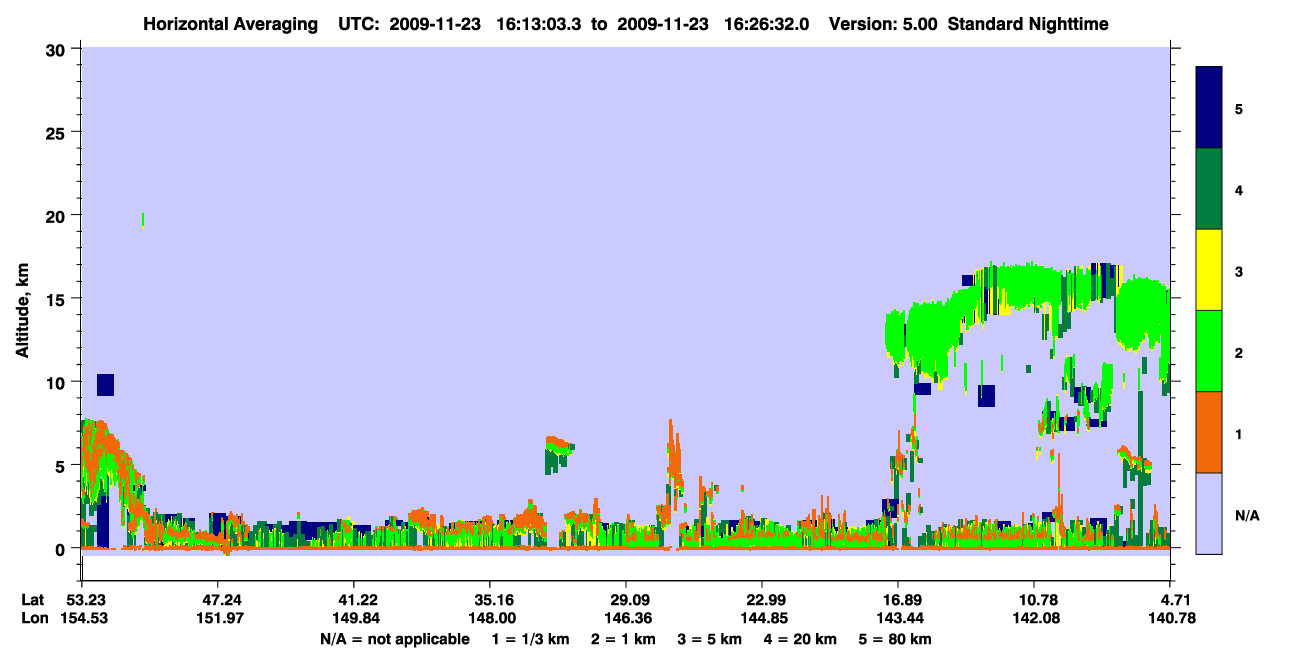Click the colorbar label '4'
This screenshot has width=1300, height=667.
1239,190
